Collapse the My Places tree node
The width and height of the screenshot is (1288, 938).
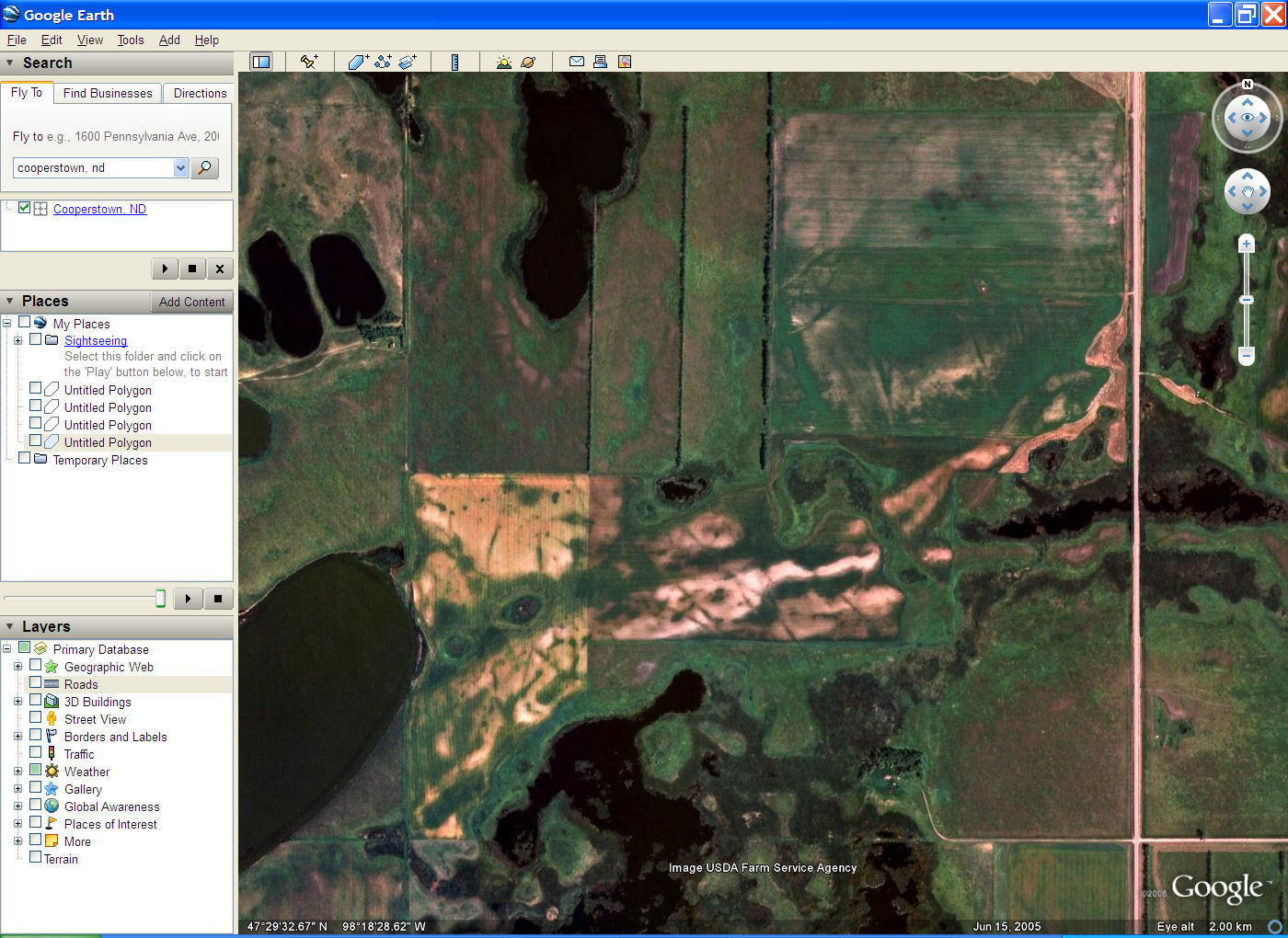(x=6, y=324)
